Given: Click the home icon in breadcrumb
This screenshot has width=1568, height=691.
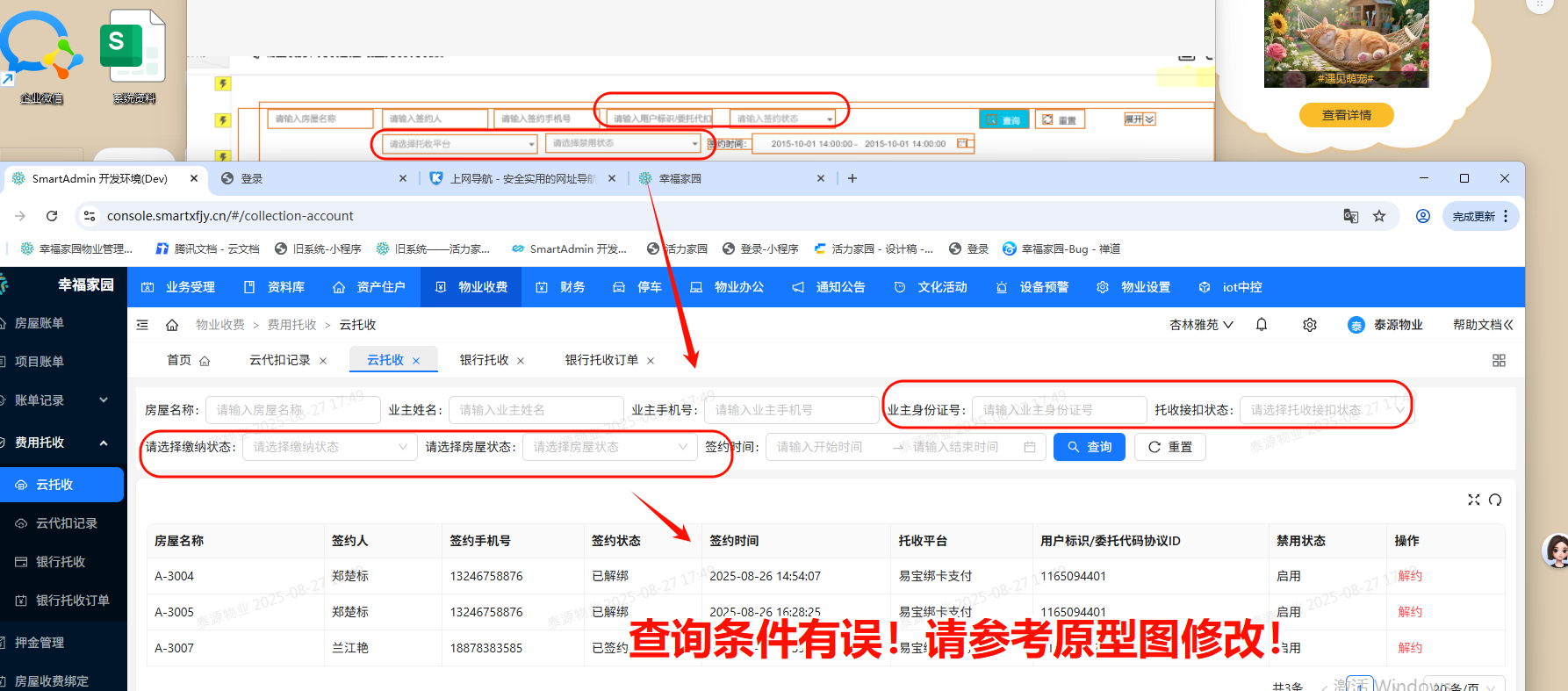Looking at the screenshot, I should coord(172,325).
